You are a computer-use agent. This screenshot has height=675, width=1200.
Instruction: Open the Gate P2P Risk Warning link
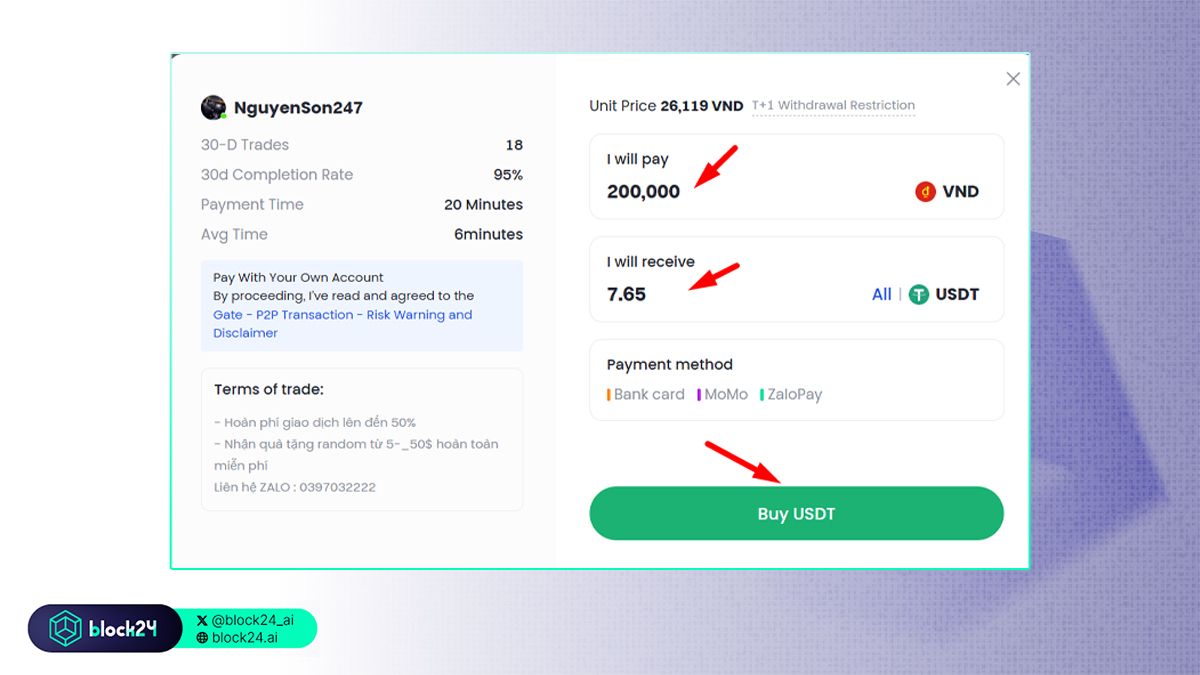[x=342, y=324]
